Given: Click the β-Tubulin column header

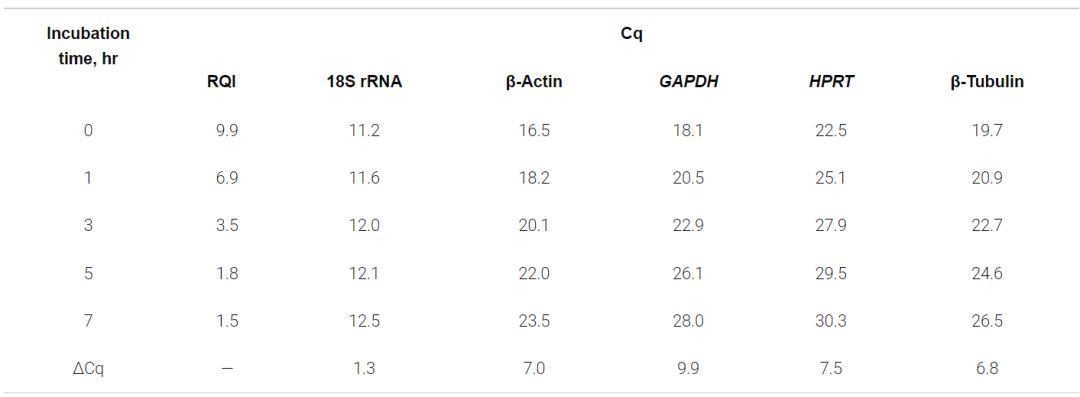Looking at the screenshot, I should 987,82.
